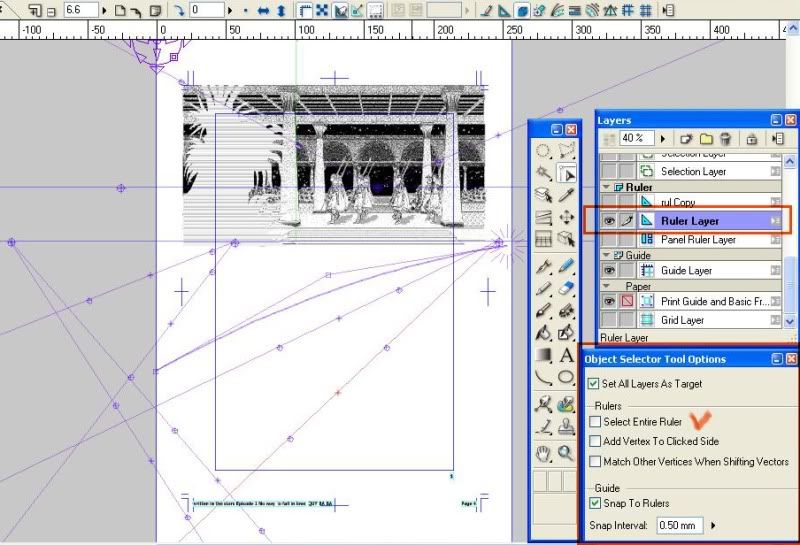Open the layer opacity 40% arrow

663,139
